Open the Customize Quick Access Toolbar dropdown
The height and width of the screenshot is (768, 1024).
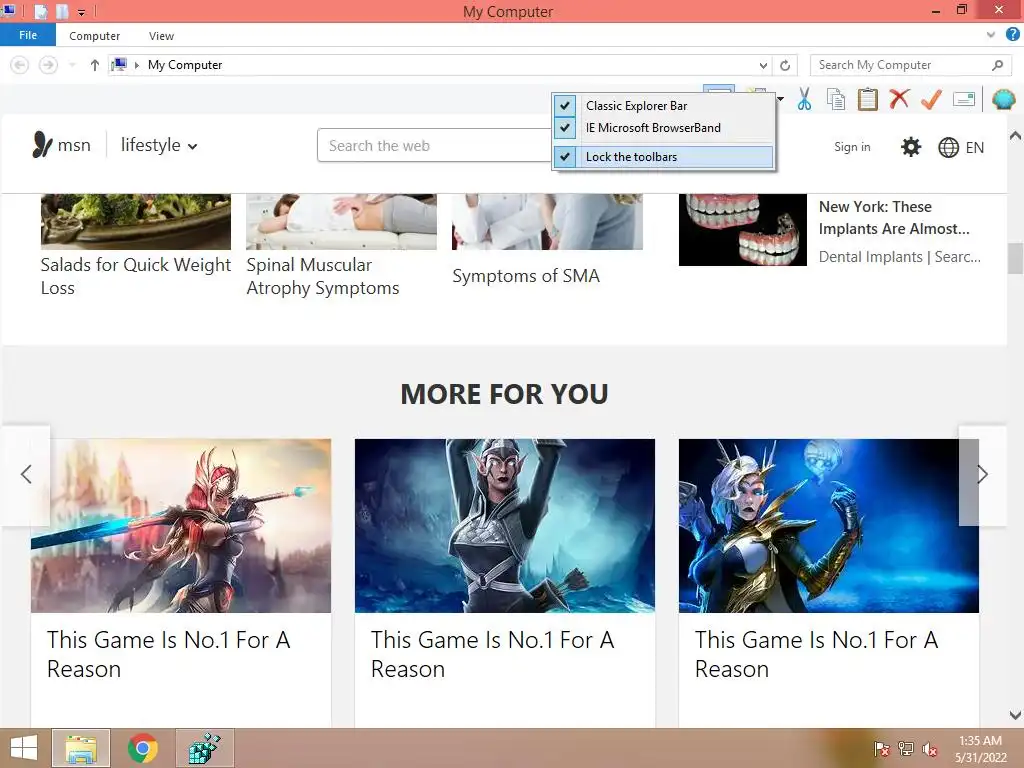(x=82, y=12)
